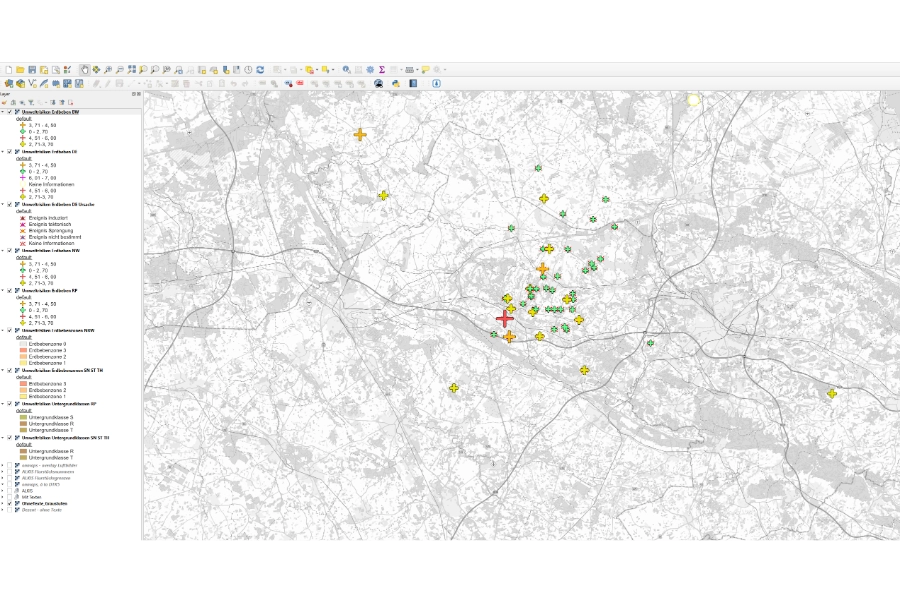Uncheck the Umweltrisiken Untergrundklassen RP layer

click(x=10, y=404)
